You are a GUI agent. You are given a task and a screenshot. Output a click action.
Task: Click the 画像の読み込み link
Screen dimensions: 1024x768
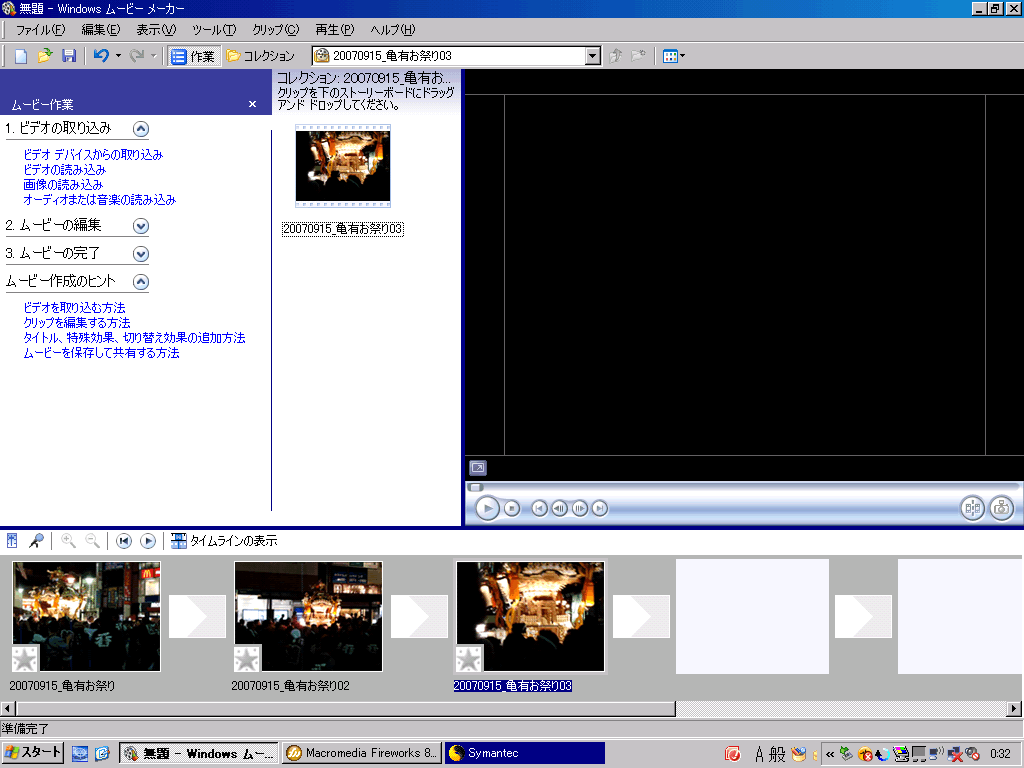click(x=63, y=185)
